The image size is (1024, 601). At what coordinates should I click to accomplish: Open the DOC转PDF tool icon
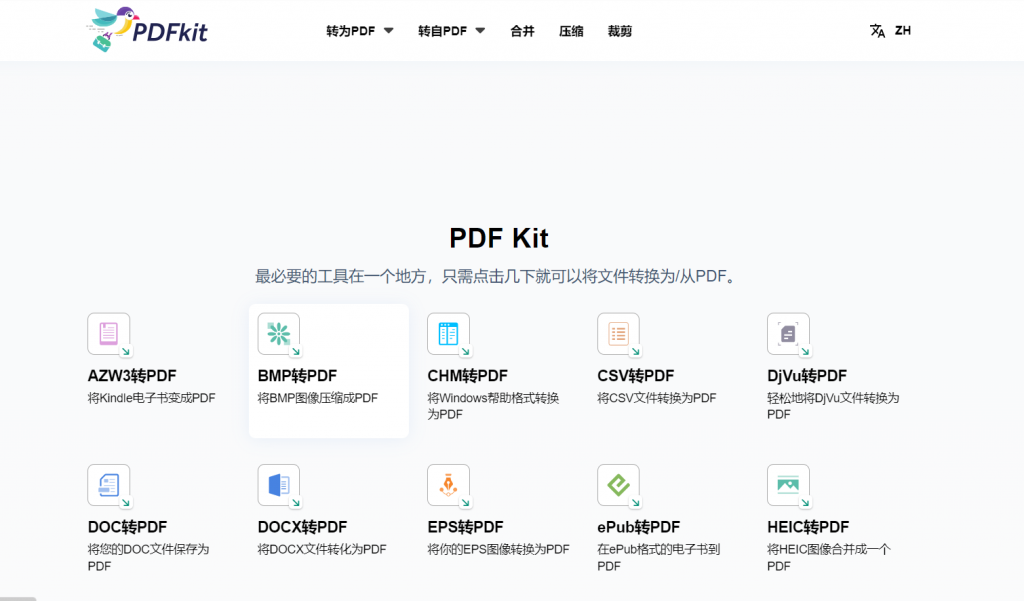(109, 485)
